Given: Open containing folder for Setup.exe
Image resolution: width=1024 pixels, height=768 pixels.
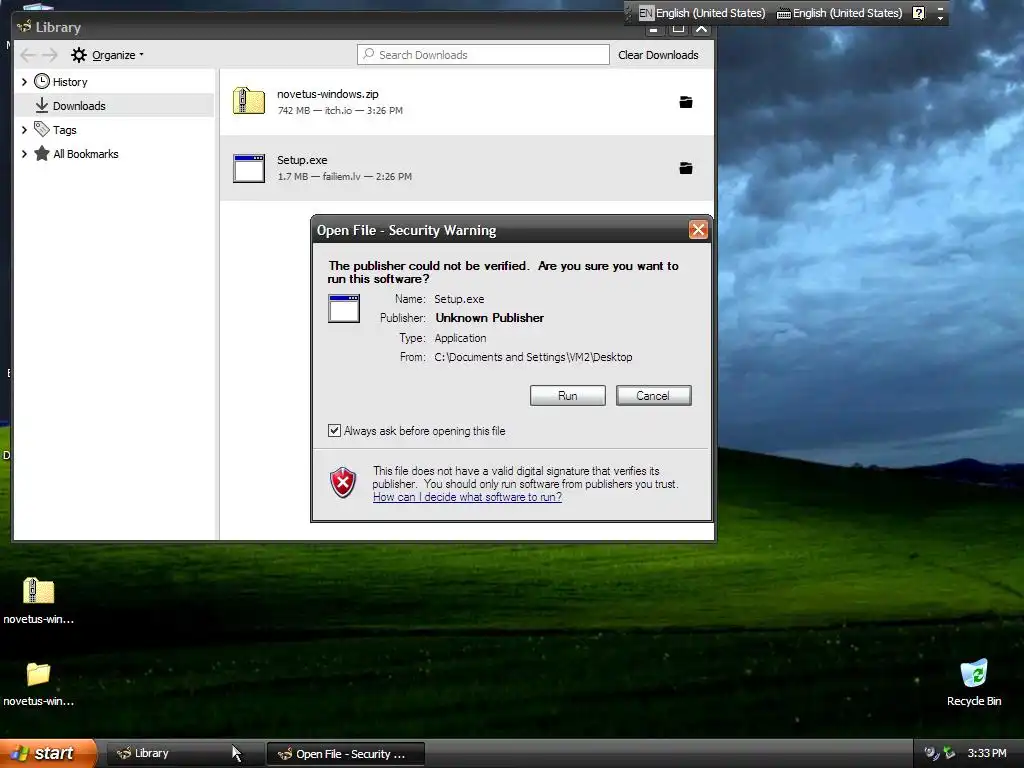Looking at the screenshot, I should (x=686, y=168).
